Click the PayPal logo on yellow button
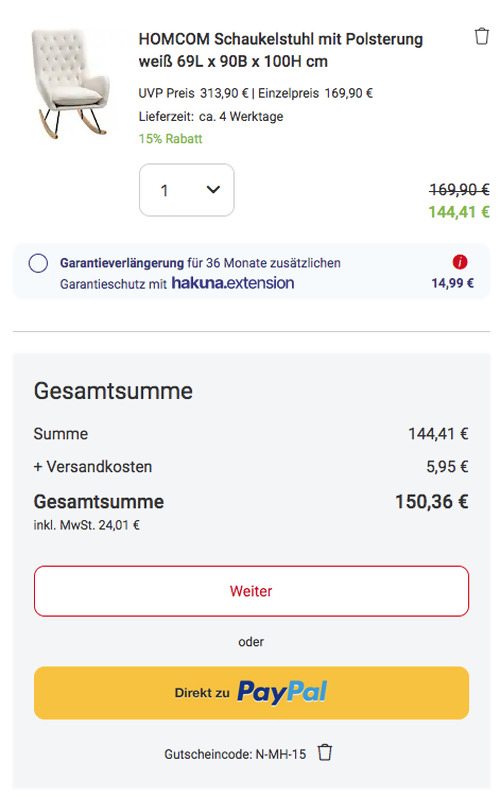The width and height of the screenshot is (500, 797). click(282, 692)
